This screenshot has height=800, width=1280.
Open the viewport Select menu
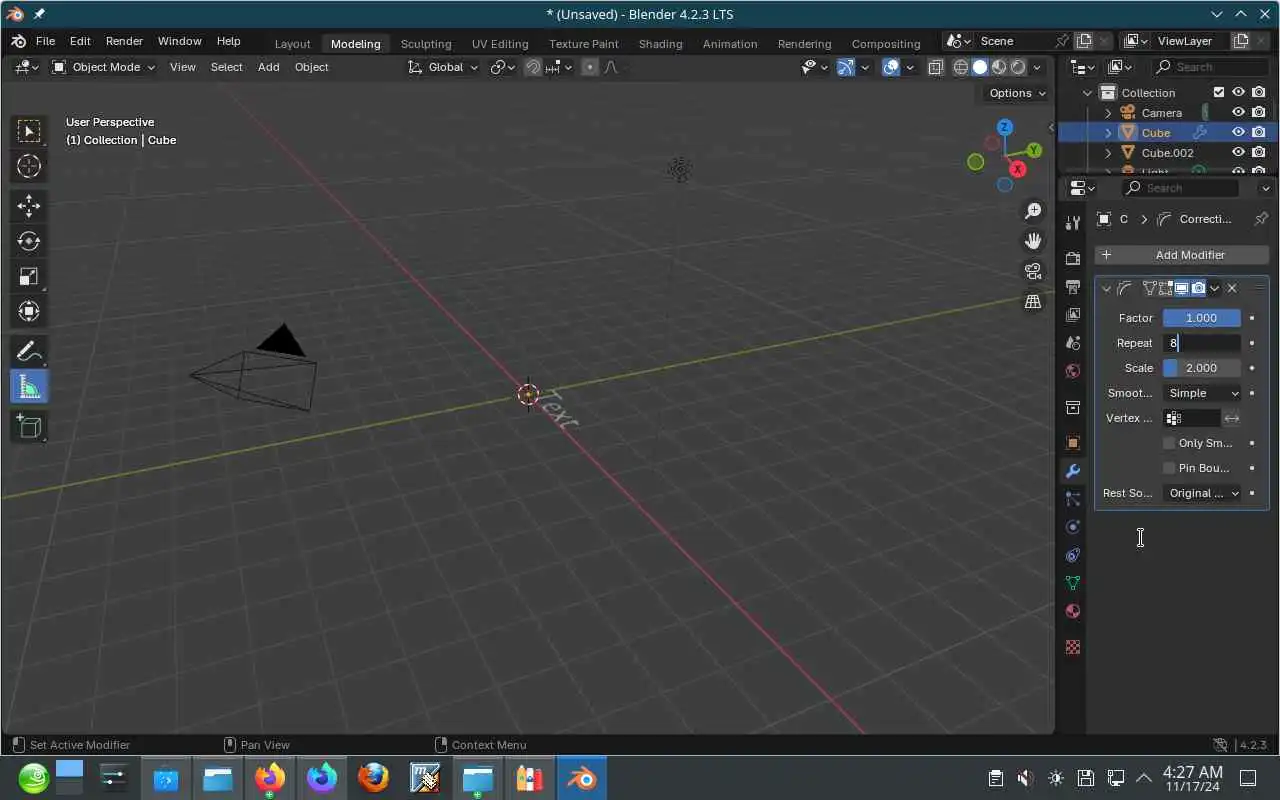click(226, 67)
